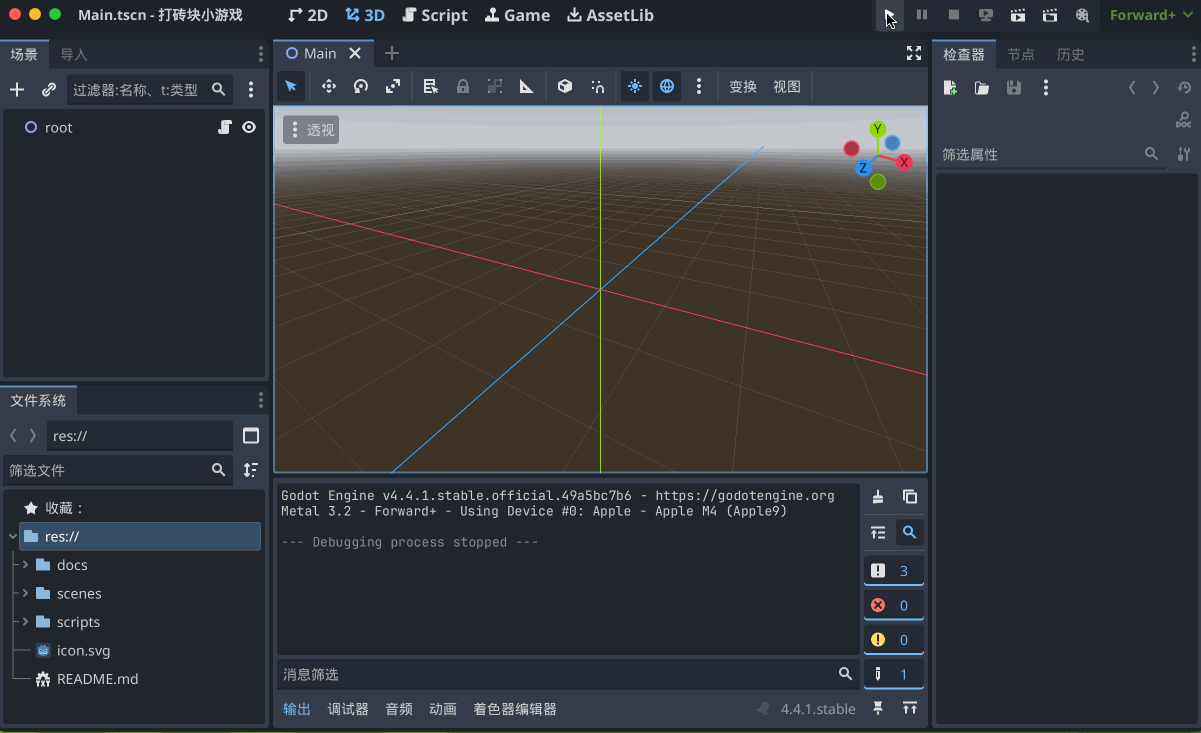The image size is (1201, 733).
Task: Pause the running project
Action: pyautogui.click(x=922, y=15)
